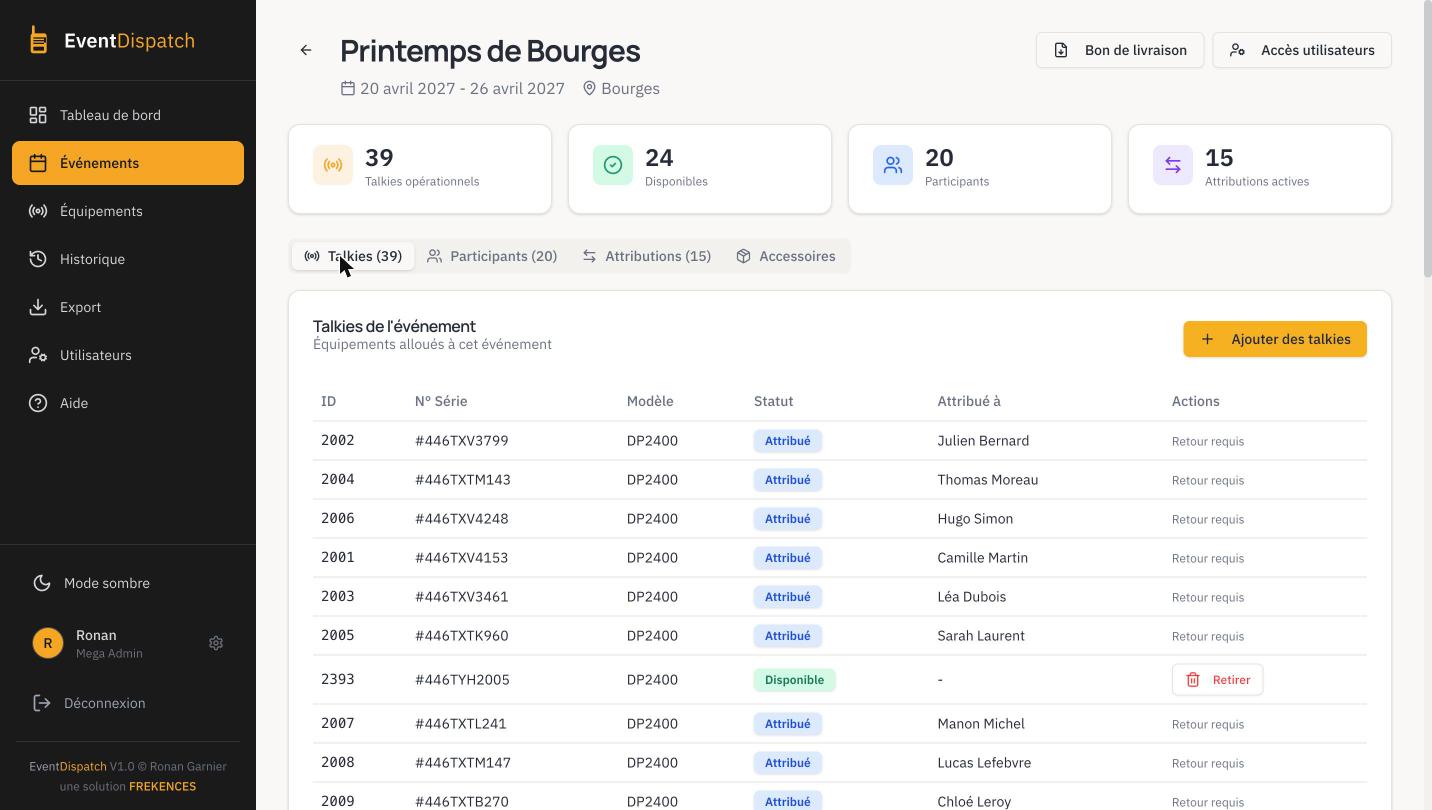
Task: Open Aide help page in sidebar
Action: tap(128, 403)
